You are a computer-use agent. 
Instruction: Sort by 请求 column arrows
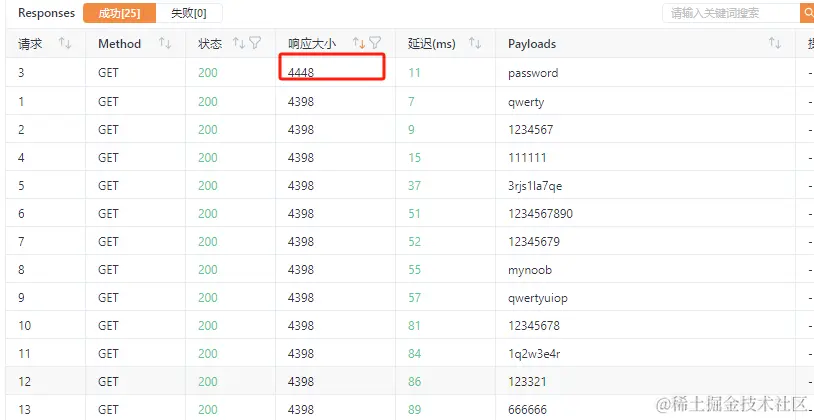[x=65, y=43]
